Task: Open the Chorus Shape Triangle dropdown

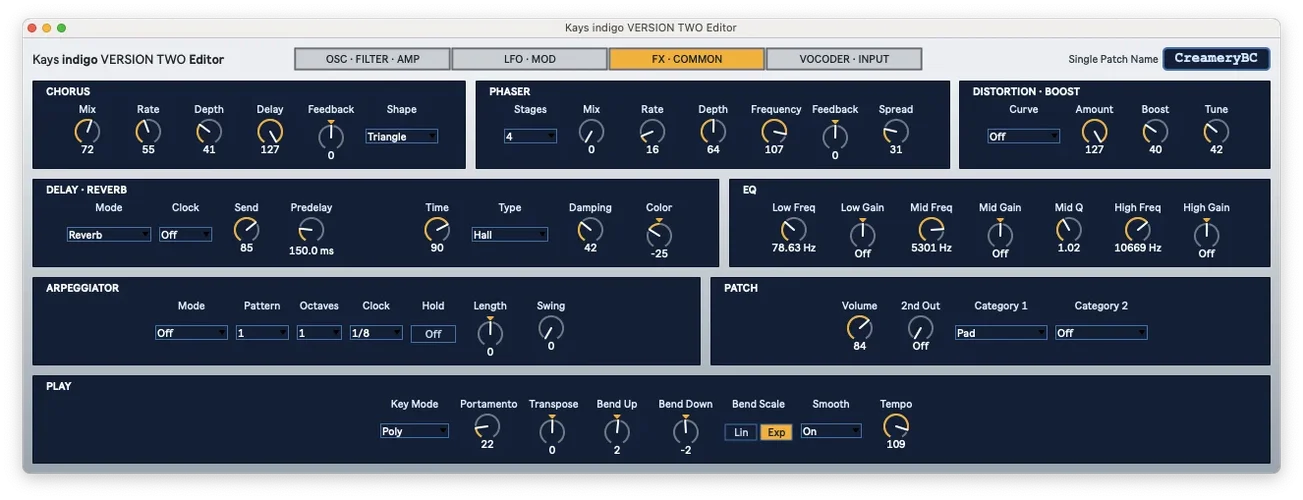Action: click(x=402, y=137)
